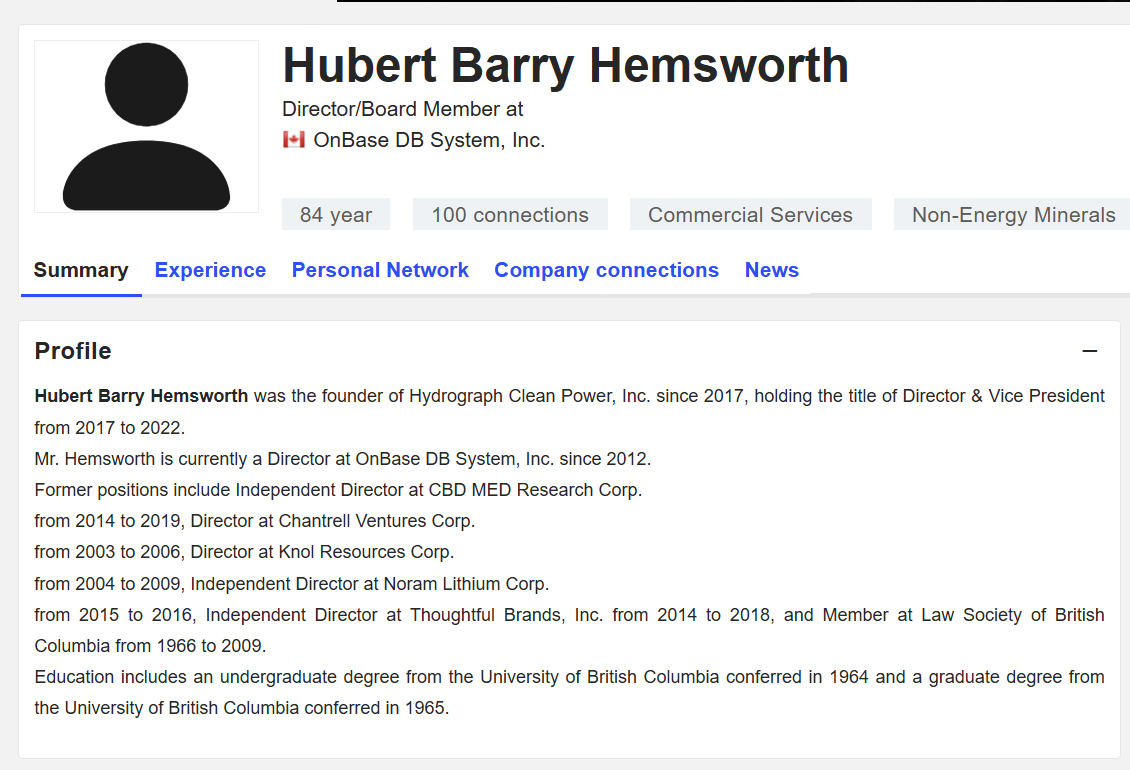Click the Noram Lithium Corp. mention
Screen dimensions: 1130x770
(466, 583)
